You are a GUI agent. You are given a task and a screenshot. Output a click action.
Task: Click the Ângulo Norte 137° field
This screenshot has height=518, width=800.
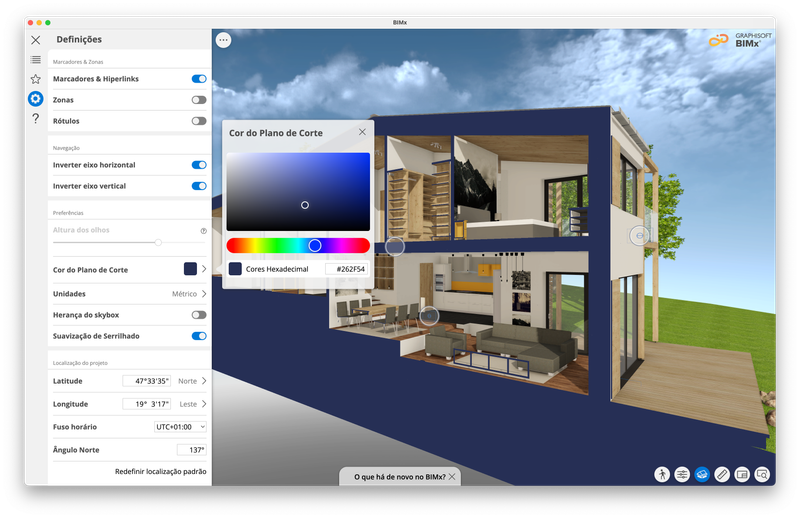tap(191, 450)
